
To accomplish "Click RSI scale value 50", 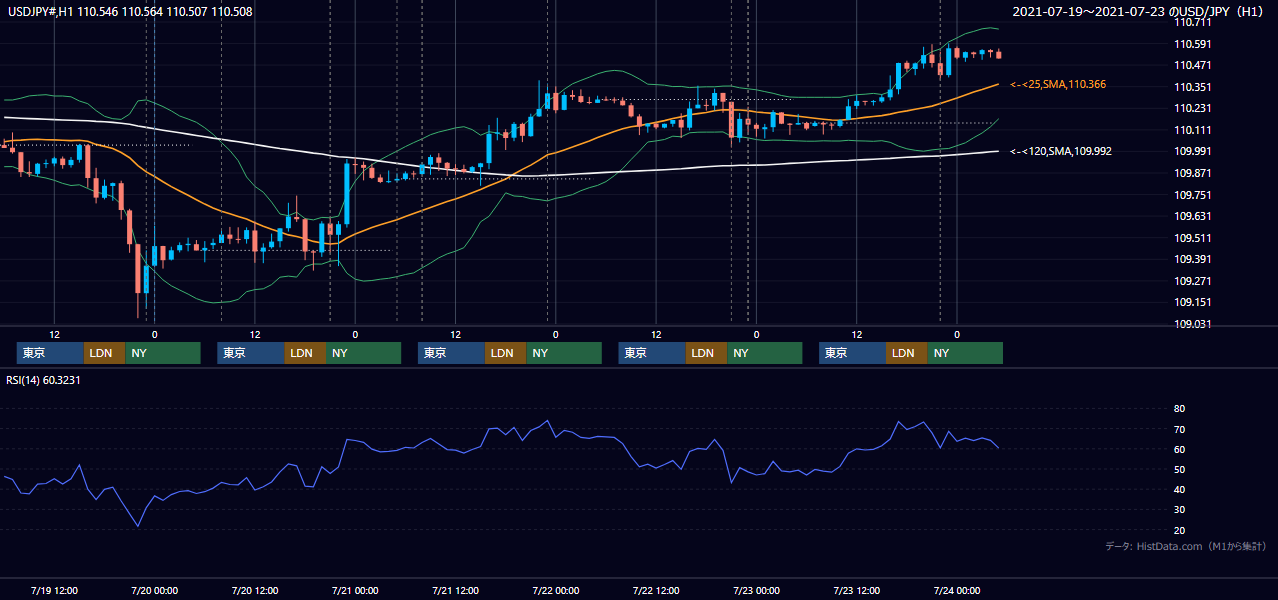I will point(1179,469).
